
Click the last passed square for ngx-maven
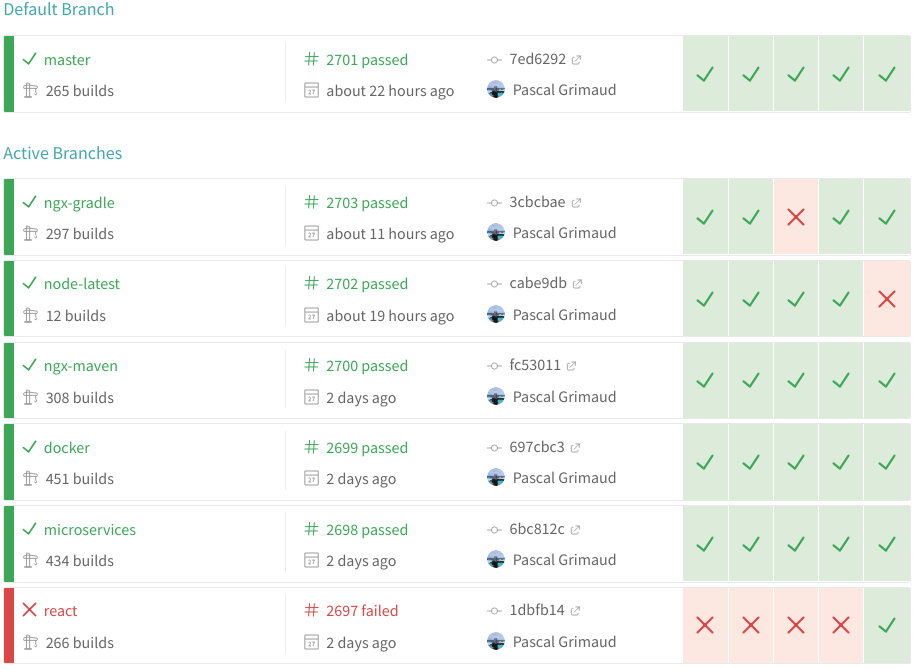click(886, 380)
